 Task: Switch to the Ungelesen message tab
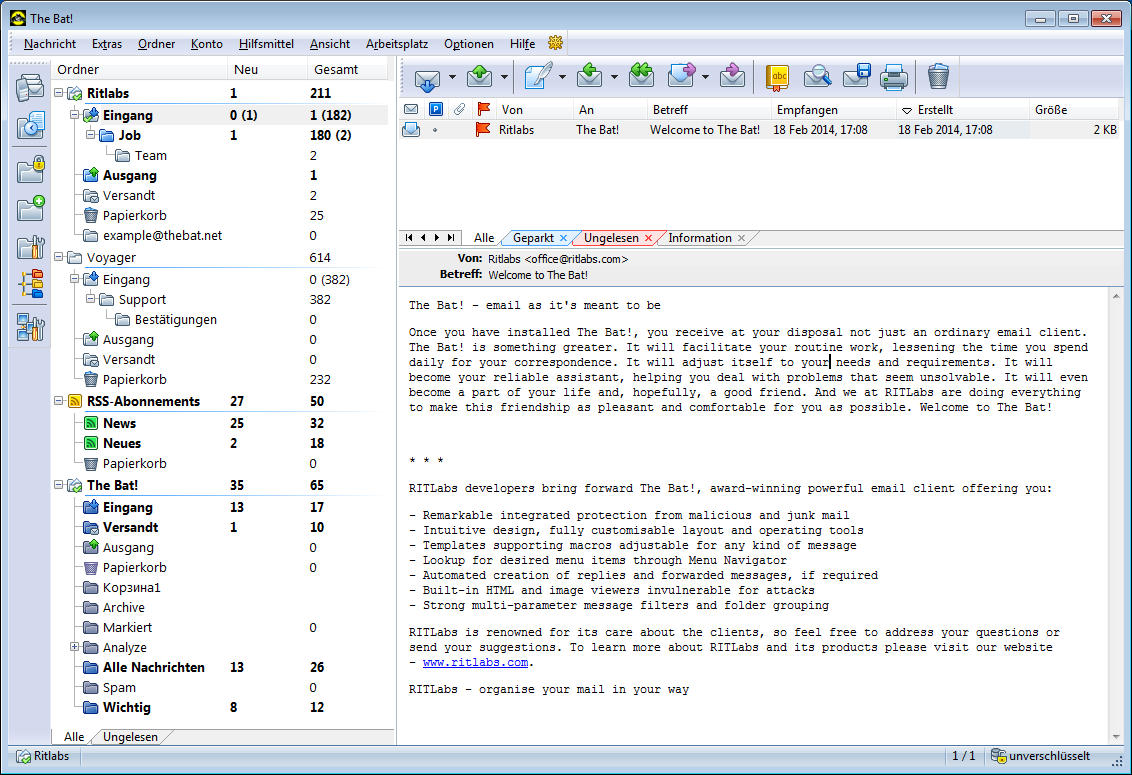pos(610,238)
